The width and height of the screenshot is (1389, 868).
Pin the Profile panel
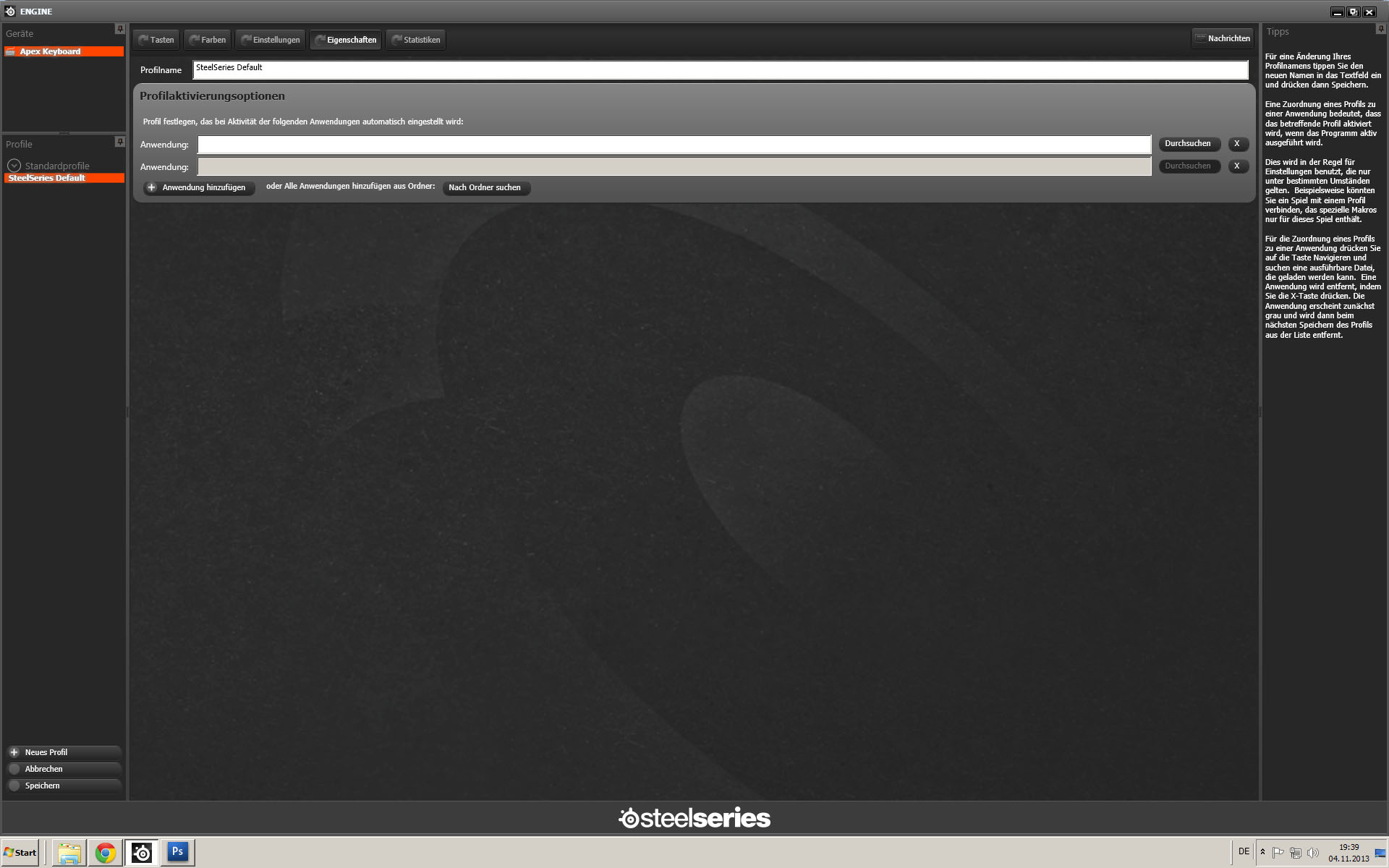[120, 141]
